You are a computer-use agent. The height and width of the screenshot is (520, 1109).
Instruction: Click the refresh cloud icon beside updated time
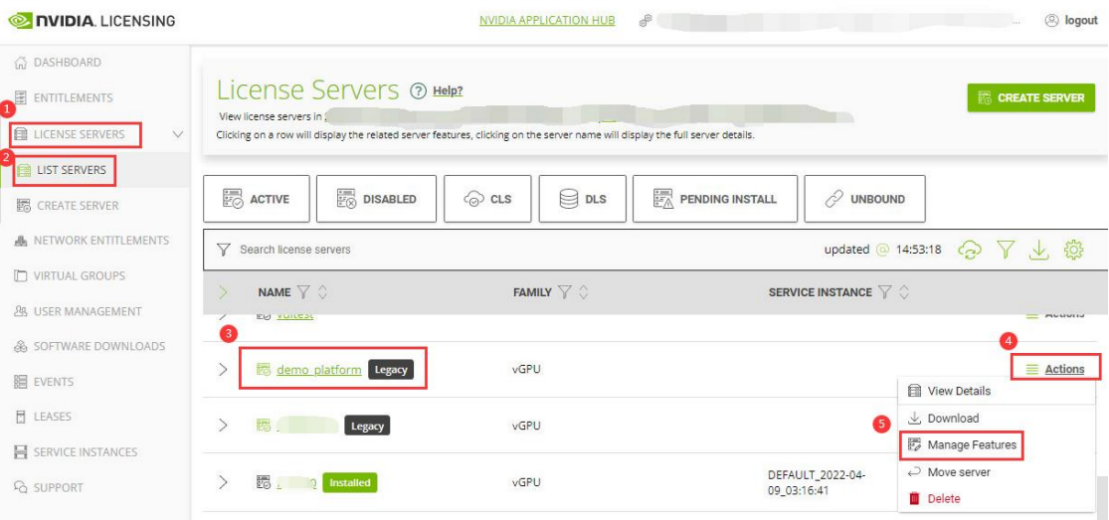point(969,250)
